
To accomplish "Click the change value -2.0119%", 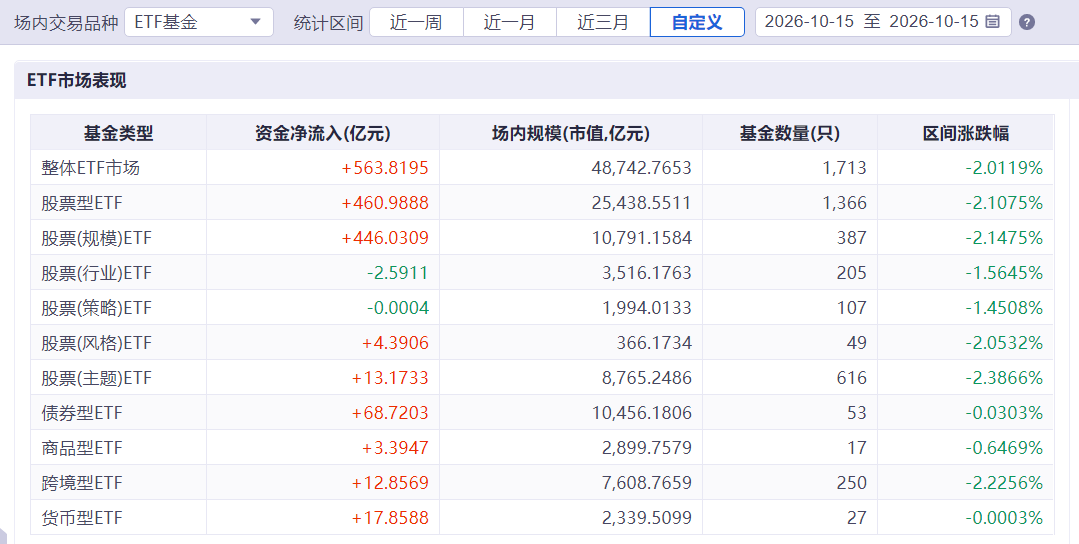I will pos(1004,168).
